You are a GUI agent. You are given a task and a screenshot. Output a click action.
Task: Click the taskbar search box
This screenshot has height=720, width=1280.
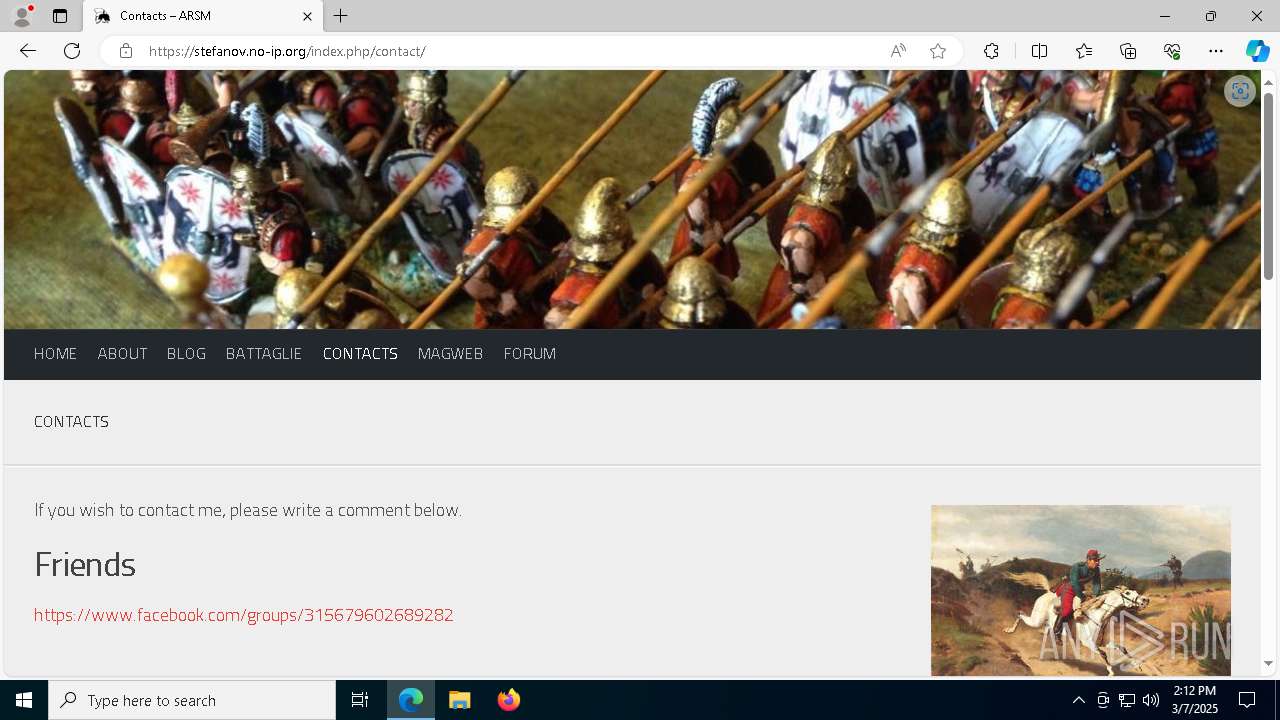tap(192, 700)
